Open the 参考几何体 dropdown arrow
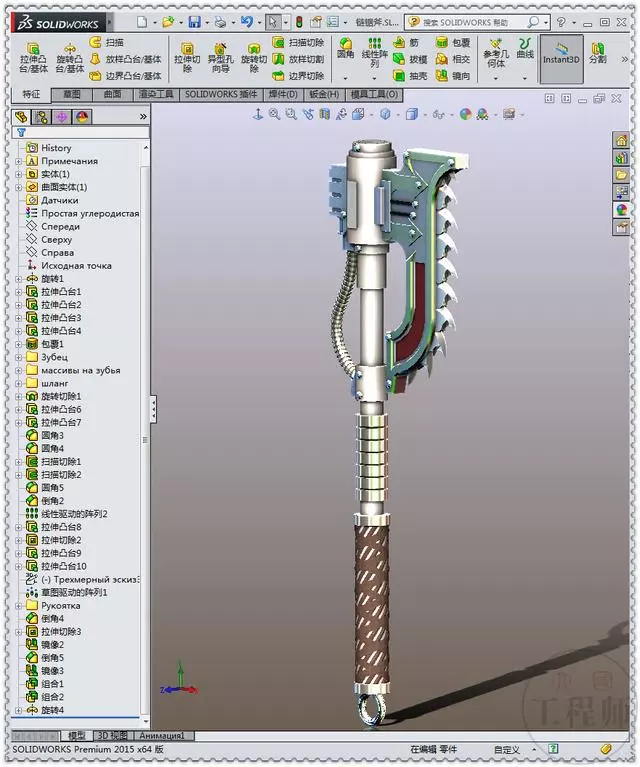 [496, 78]
